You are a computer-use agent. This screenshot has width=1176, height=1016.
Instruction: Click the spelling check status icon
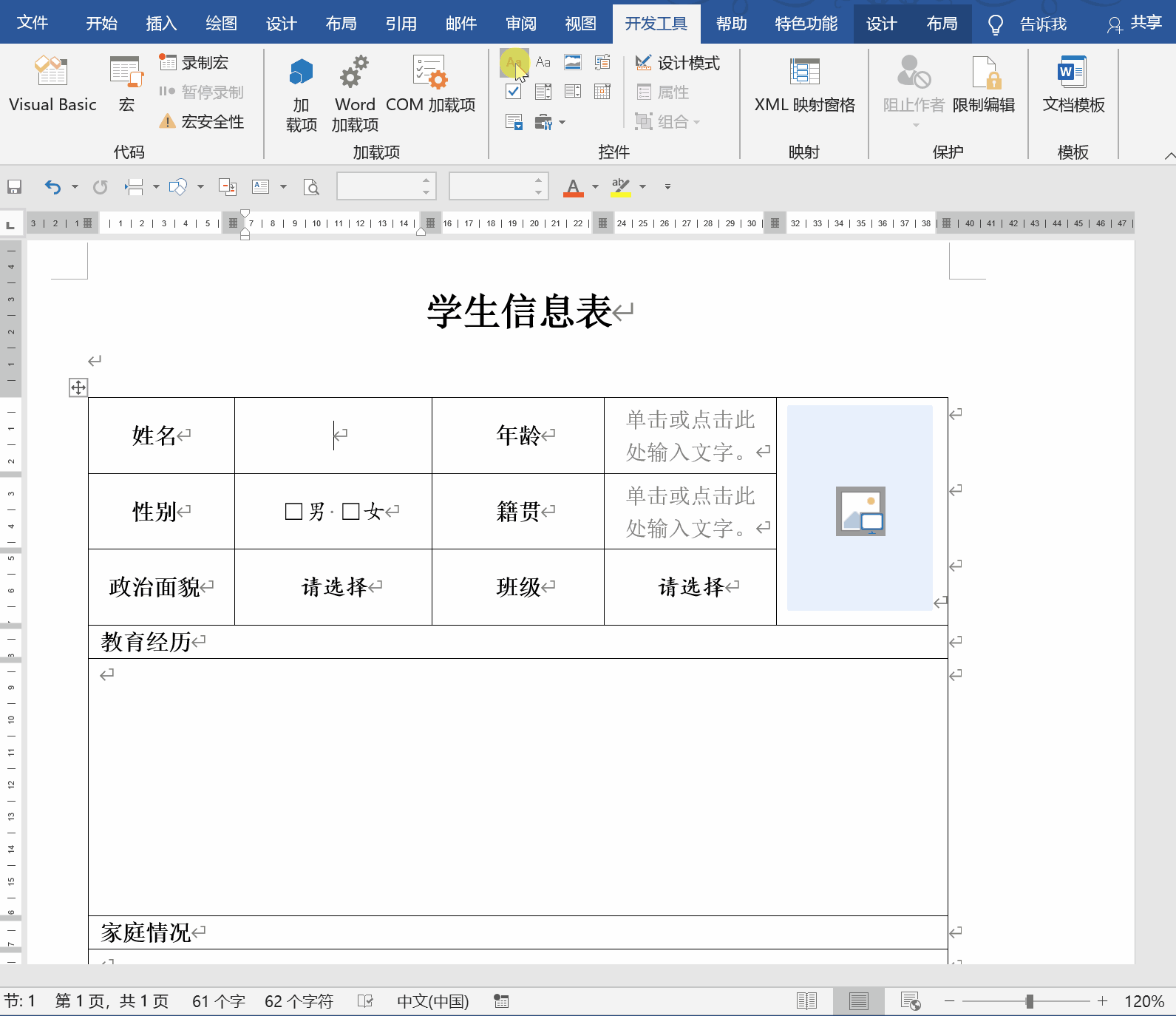pos(365,1001)
